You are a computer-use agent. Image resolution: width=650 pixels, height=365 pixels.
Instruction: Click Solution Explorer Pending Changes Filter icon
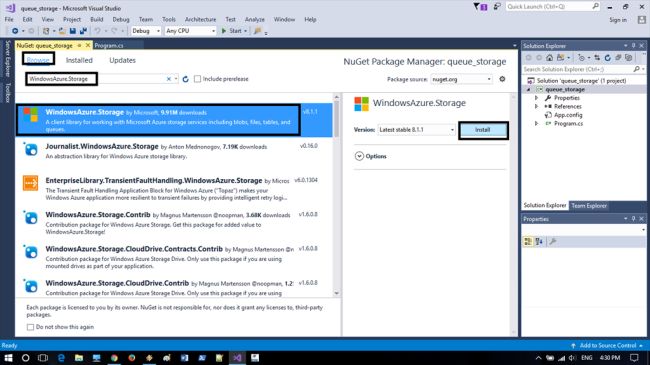tap(582, 58)
